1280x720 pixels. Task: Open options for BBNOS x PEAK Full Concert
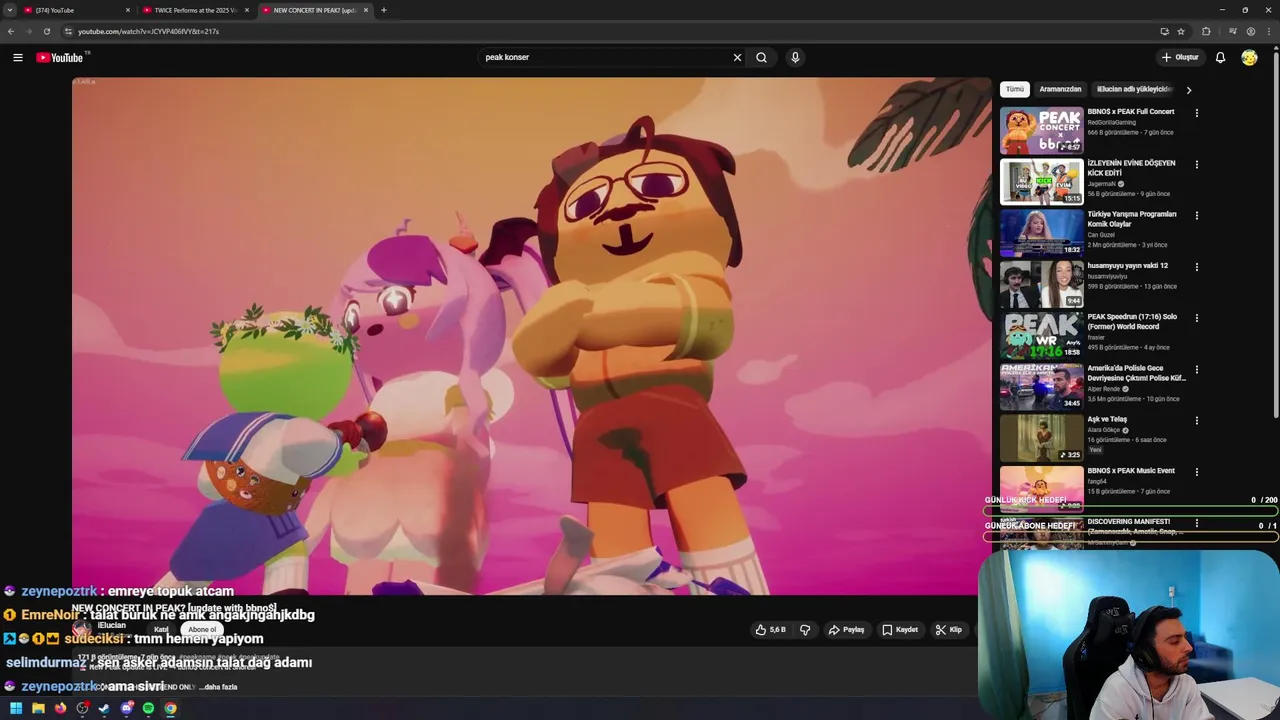coord(1196,113)
